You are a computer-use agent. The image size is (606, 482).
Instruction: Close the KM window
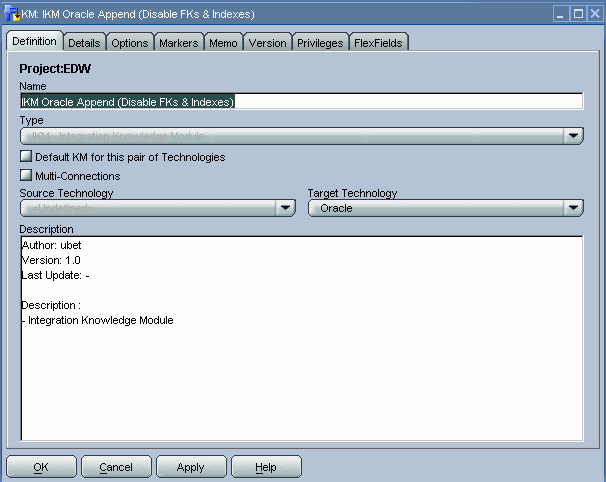pyautogui.click(x=594, y=14)
